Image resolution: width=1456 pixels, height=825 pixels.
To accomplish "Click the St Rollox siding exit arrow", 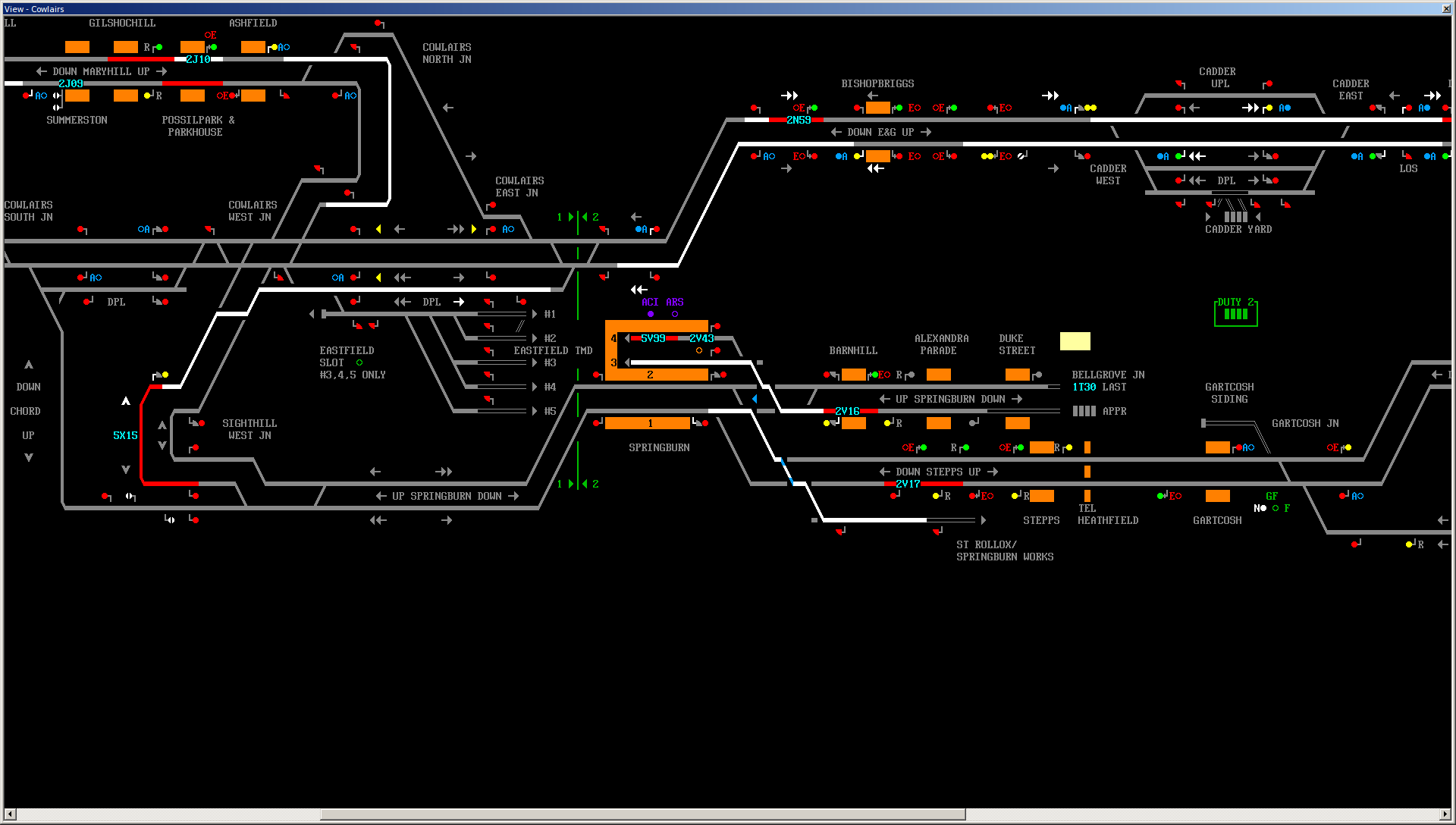I will 984,520.
